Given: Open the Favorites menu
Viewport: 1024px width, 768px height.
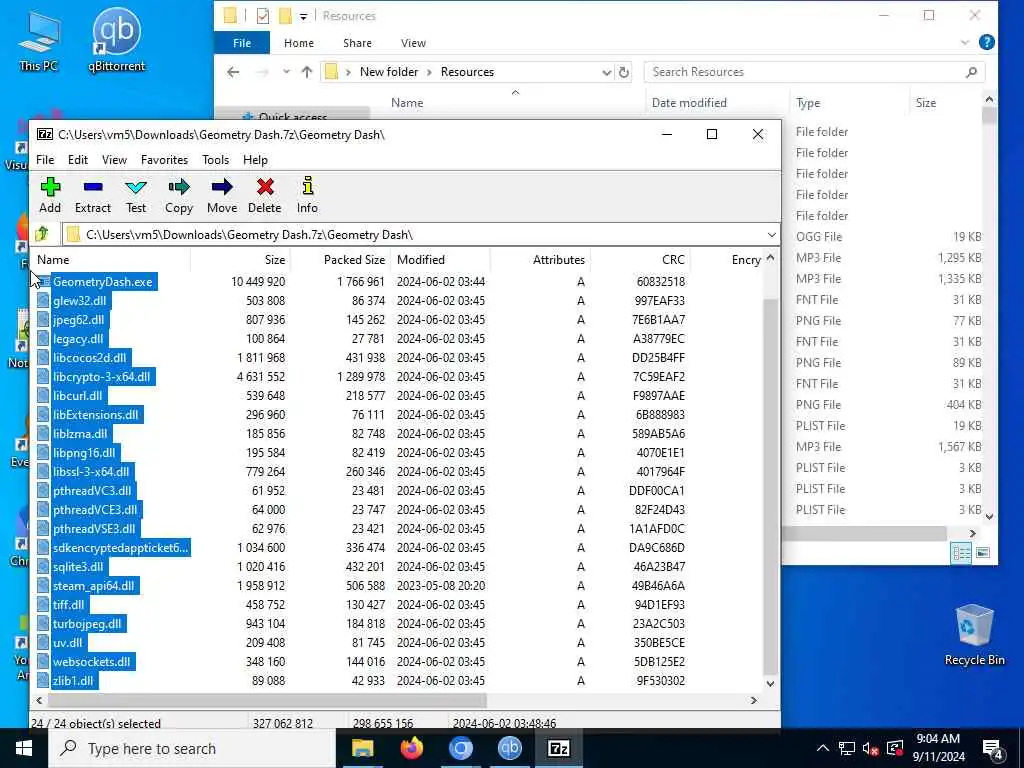Looking at the screenshot, I should click(164, 160).
